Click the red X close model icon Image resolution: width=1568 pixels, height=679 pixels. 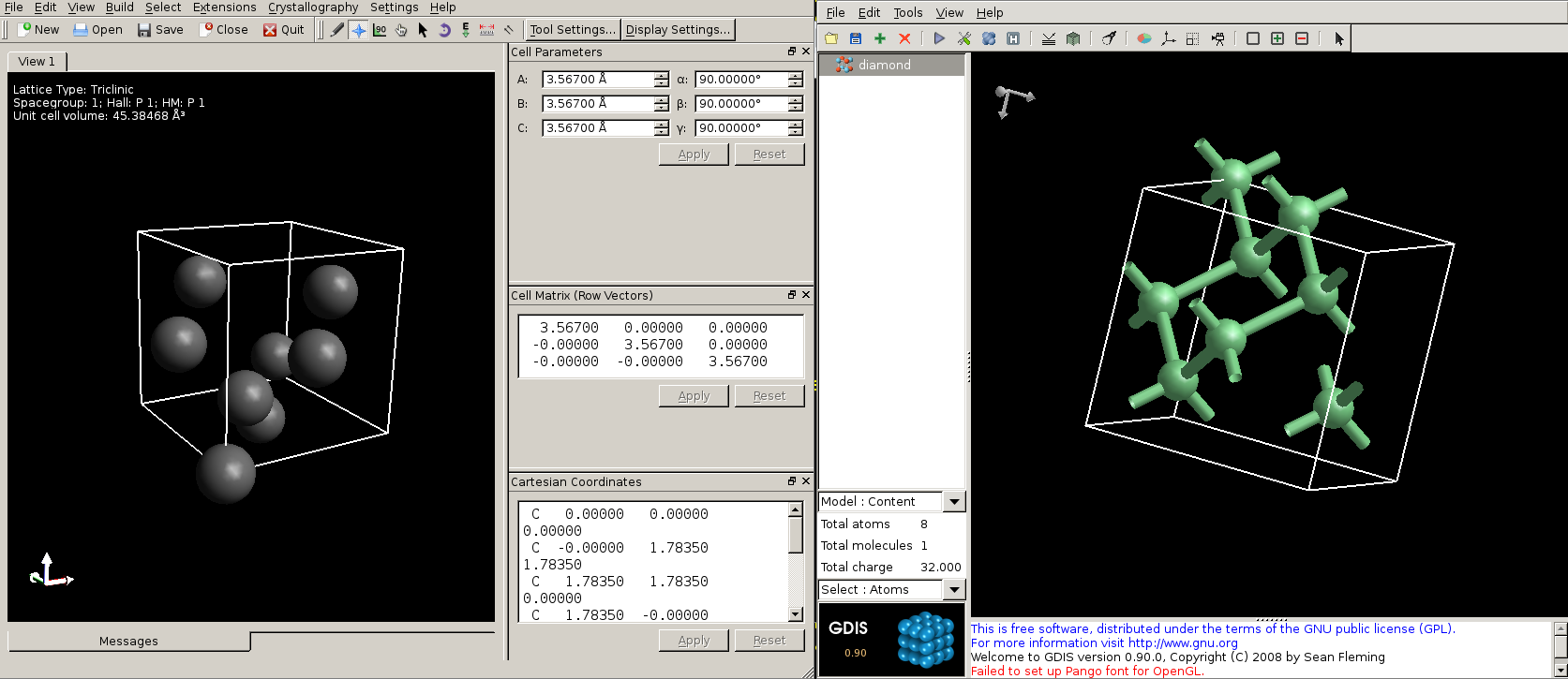pyautogui.click(x=904, y=38)
